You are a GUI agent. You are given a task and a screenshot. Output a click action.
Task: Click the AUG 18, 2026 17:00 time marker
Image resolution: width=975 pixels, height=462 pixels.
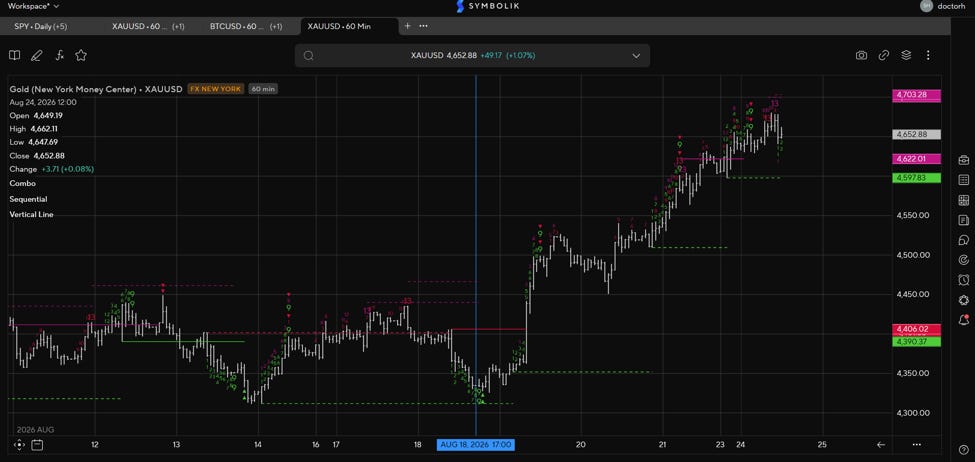coord(476,445)
